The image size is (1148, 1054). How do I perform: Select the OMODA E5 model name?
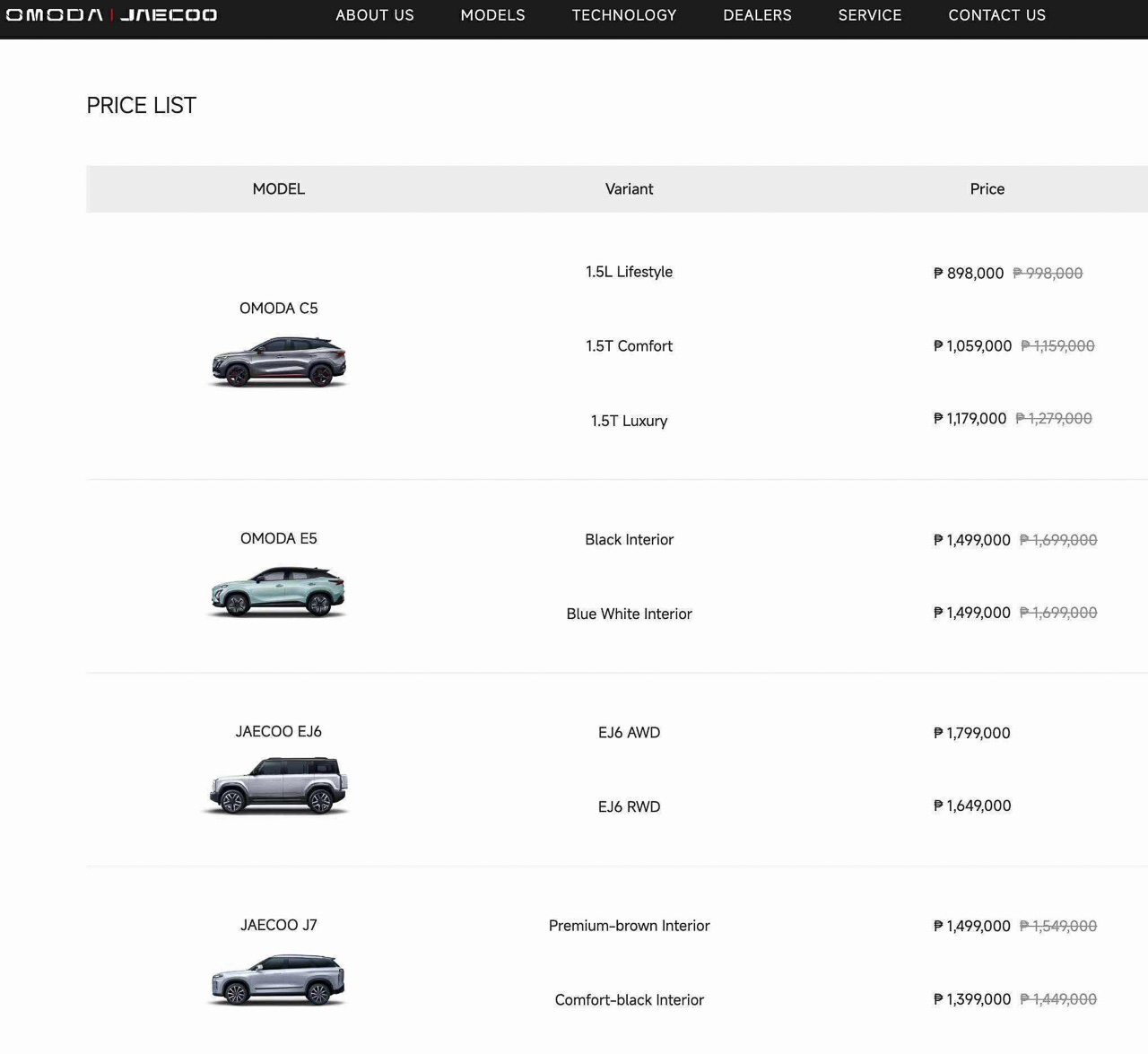point(278,538)
